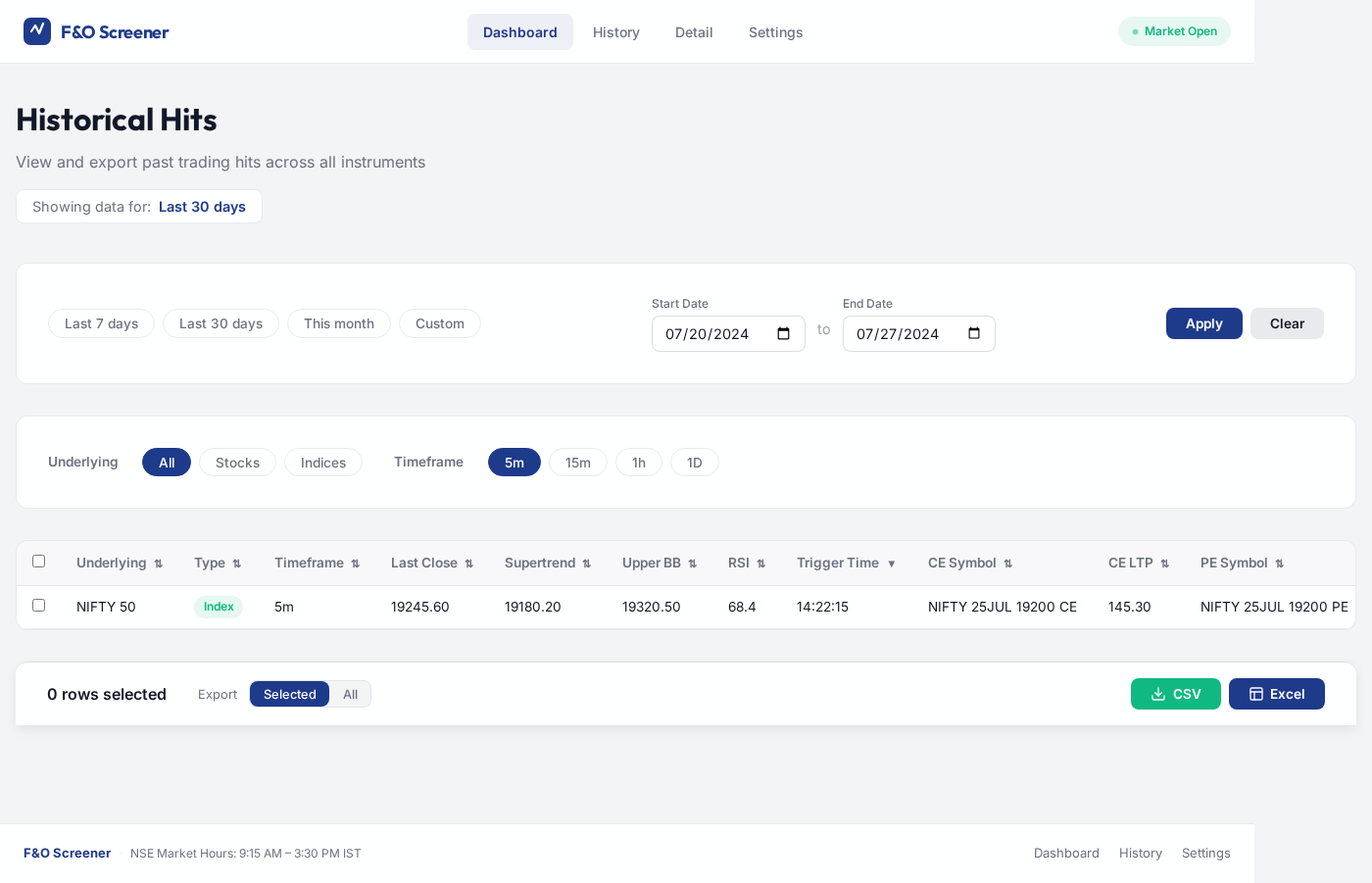Export hits to Excel
Image resolution: width=1372 pixels, height=883 pixels.
coord(1277,694)
